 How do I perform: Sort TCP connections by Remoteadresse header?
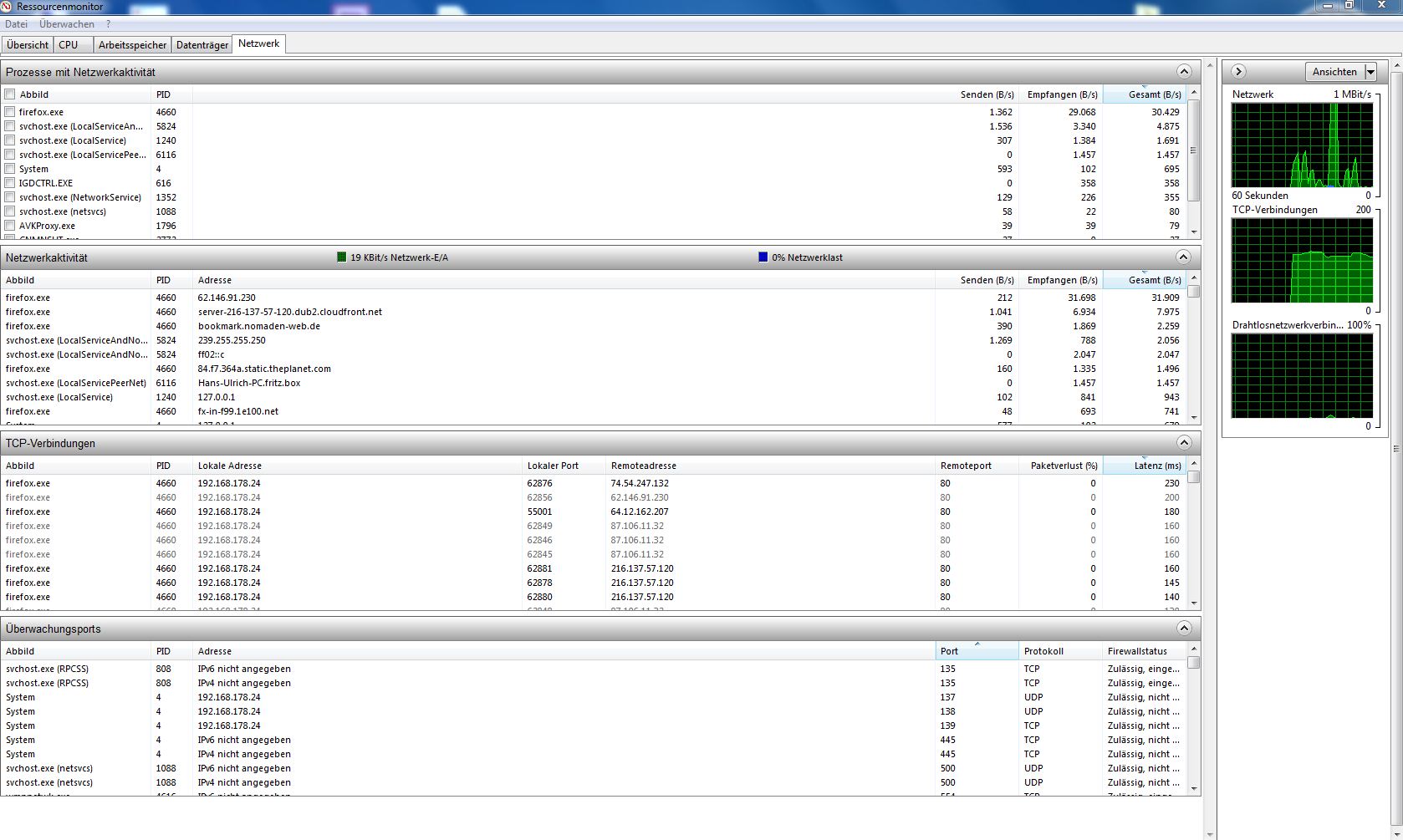pos(770,466)
